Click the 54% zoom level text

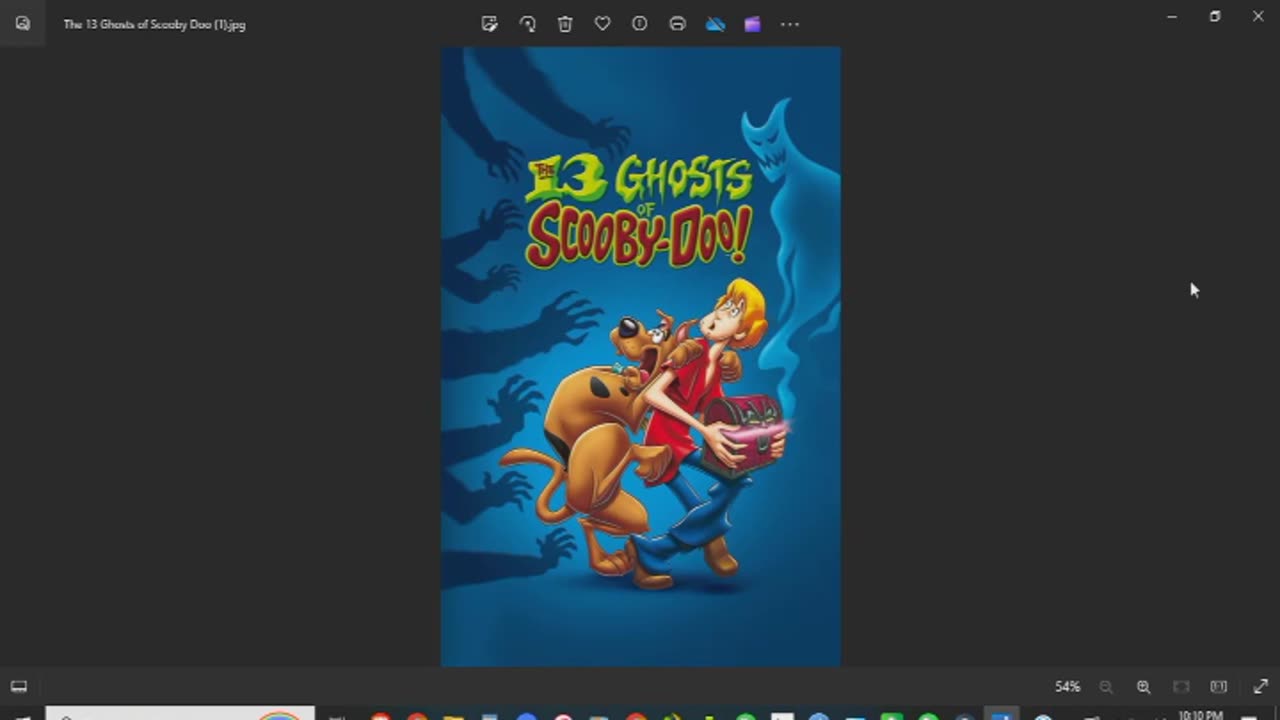coord(1067,687)
